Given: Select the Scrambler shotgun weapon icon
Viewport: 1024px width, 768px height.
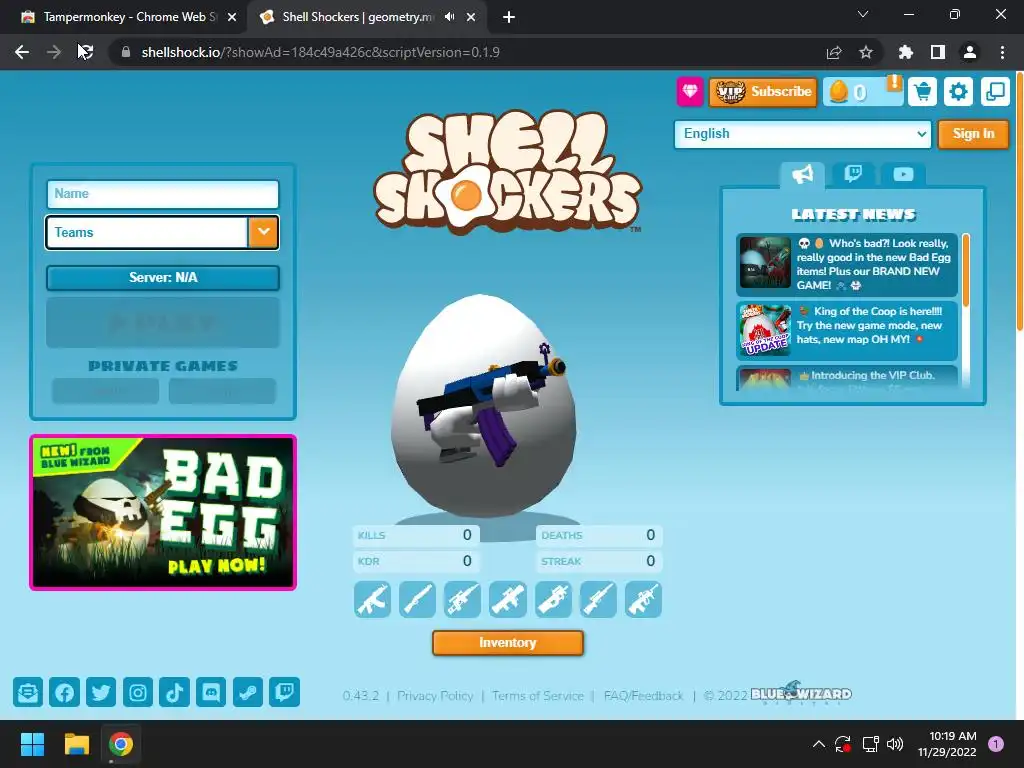Looking at the screenshot, I should [417, 600].
